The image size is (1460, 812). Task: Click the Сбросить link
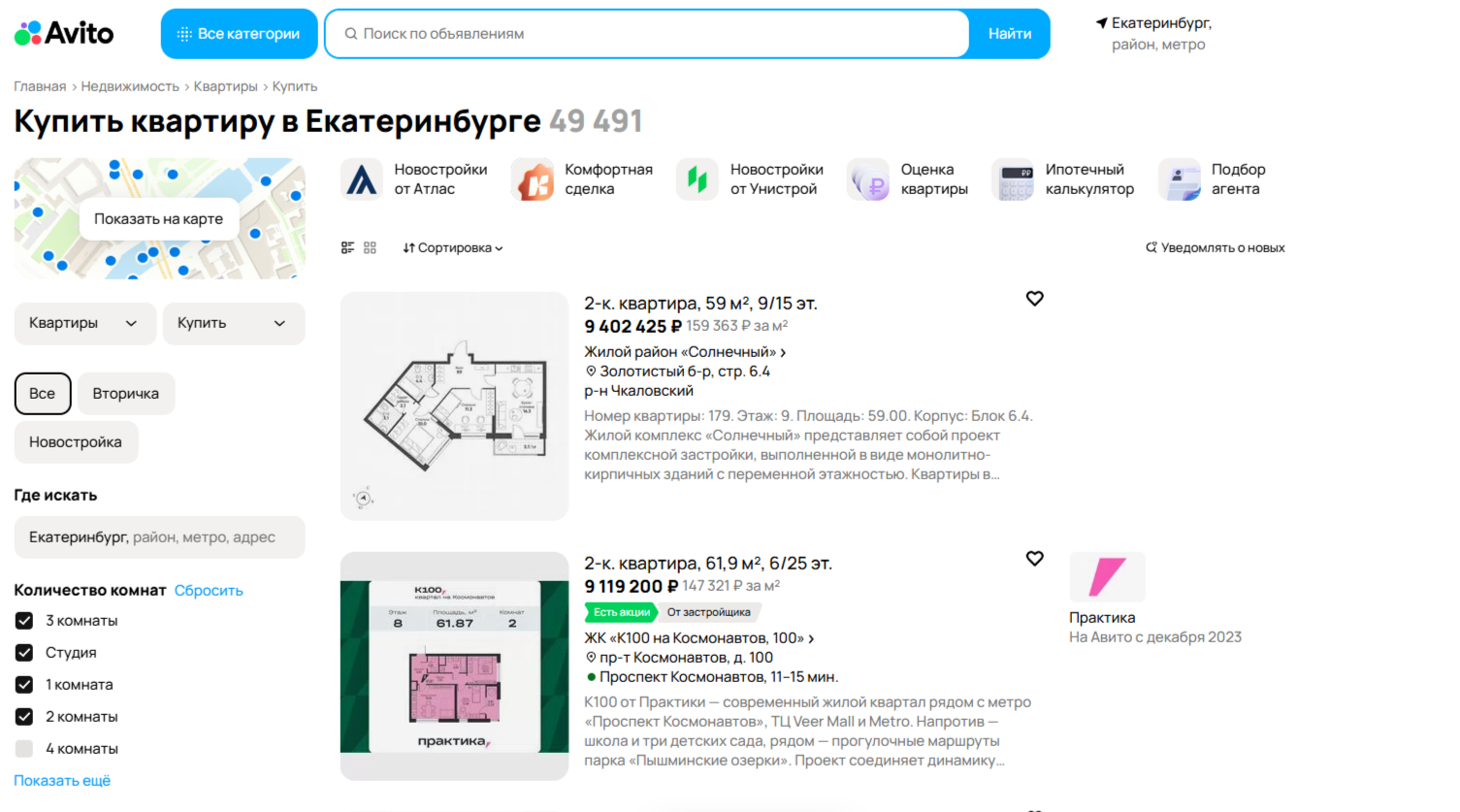tap(209, 590)
